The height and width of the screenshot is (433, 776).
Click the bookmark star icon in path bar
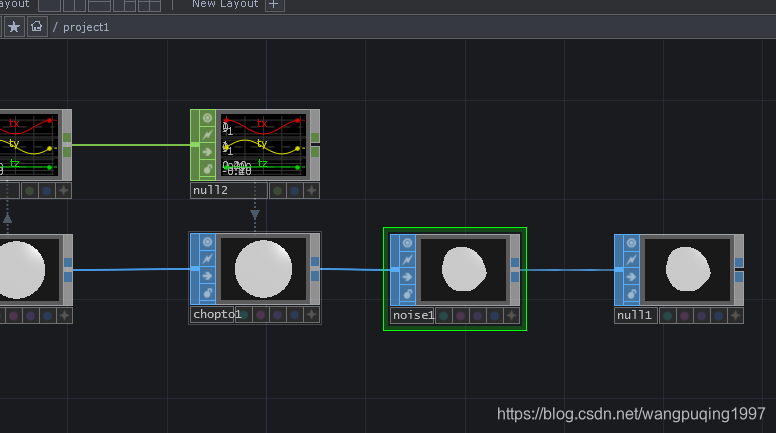[14, 27]
